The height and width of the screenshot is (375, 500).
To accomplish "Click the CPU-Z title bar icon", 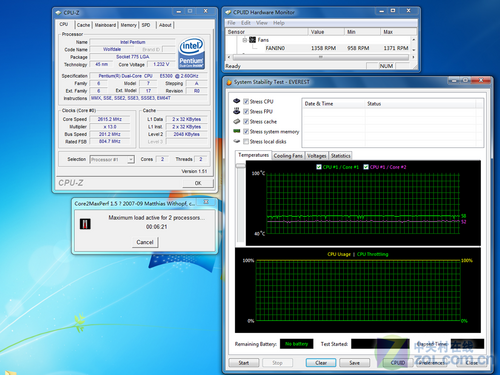I will point(59,13).
